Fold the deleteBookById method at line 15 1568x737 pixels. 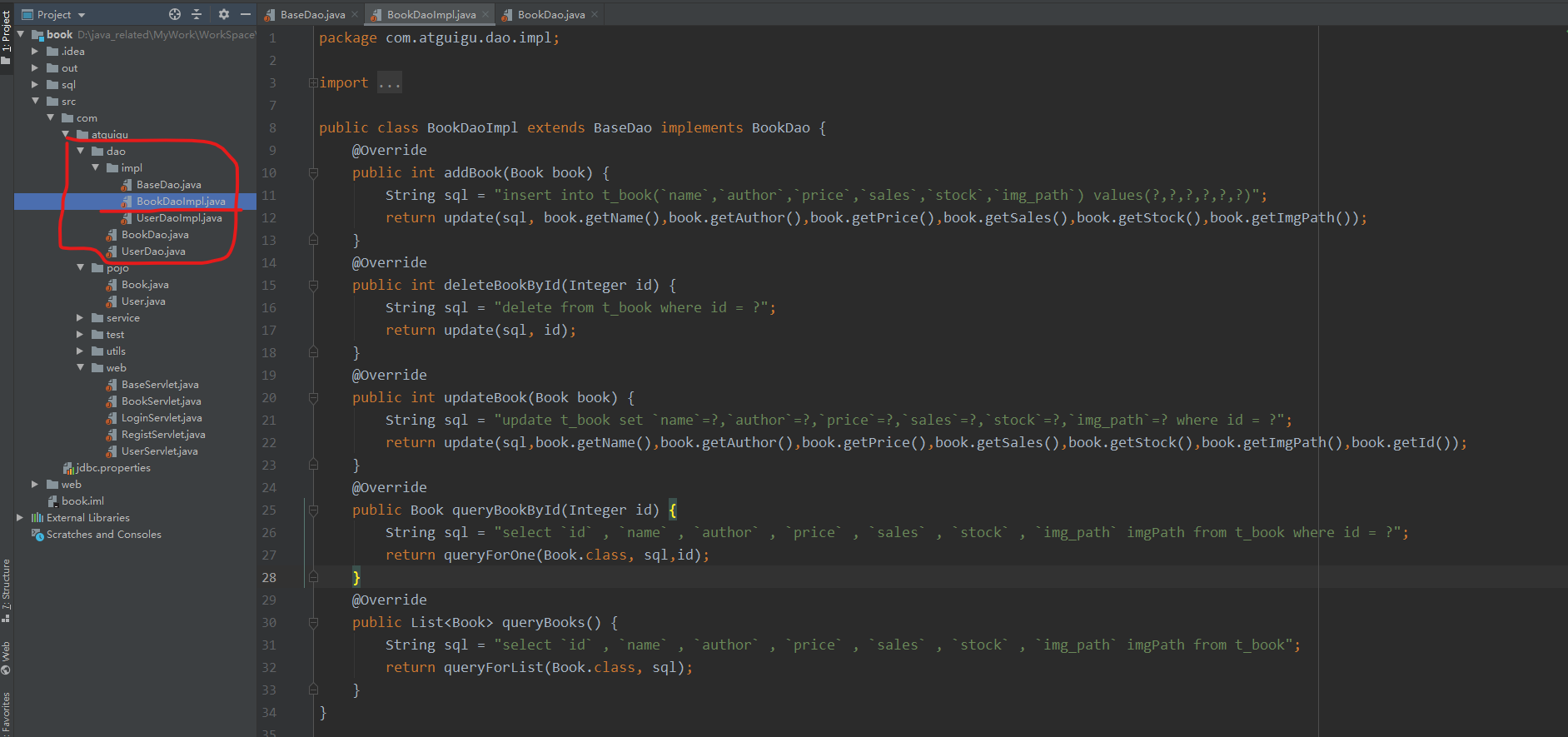click(313, 285)
